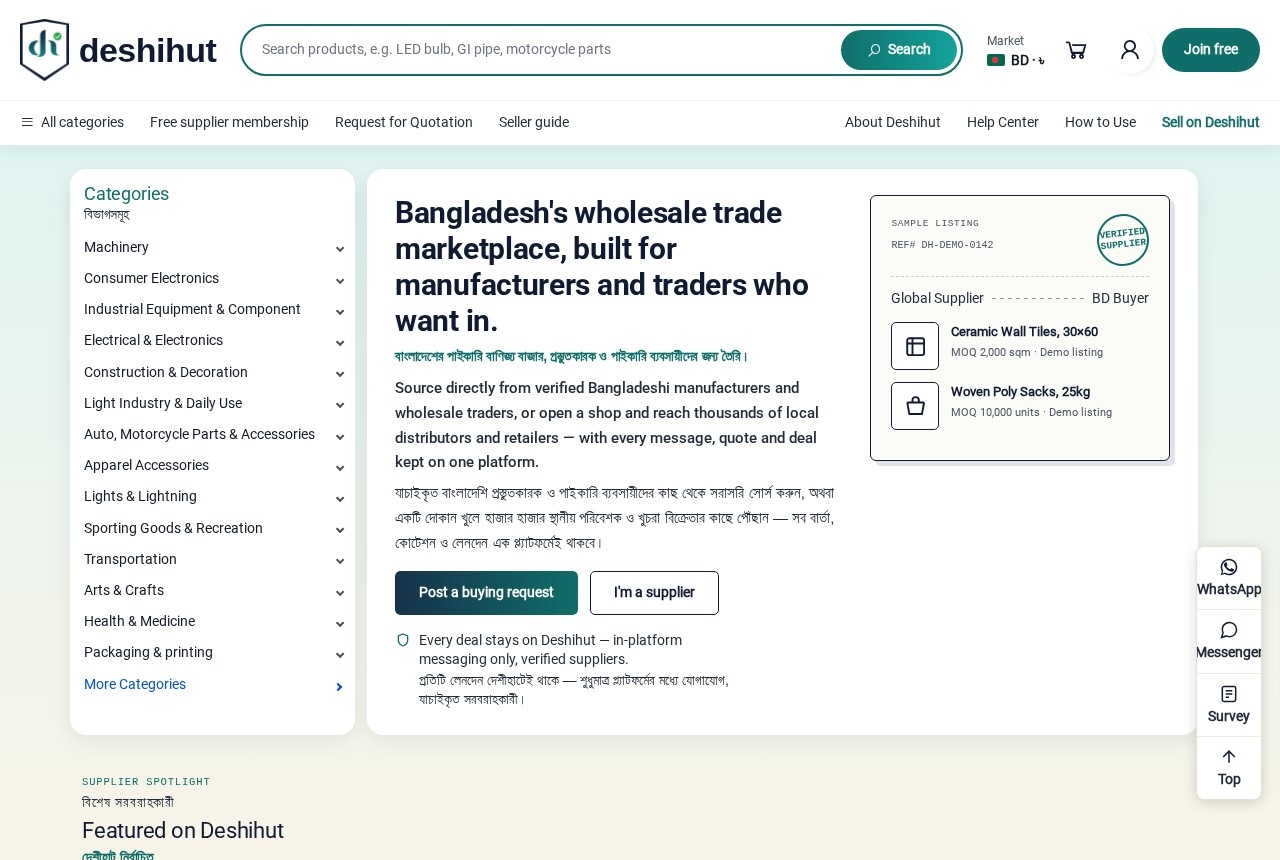Click Post a buying request
1280x860 pixels.
[x=486, y=593]
